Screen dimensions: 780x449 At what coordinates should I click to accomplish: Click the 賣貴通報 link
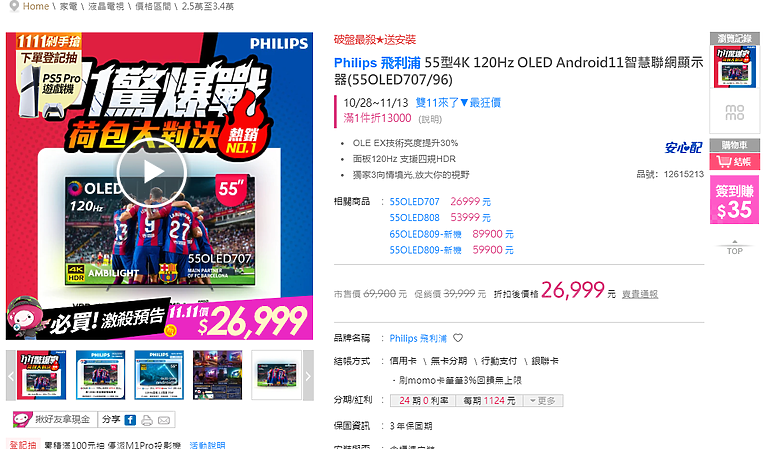[640, 294]
